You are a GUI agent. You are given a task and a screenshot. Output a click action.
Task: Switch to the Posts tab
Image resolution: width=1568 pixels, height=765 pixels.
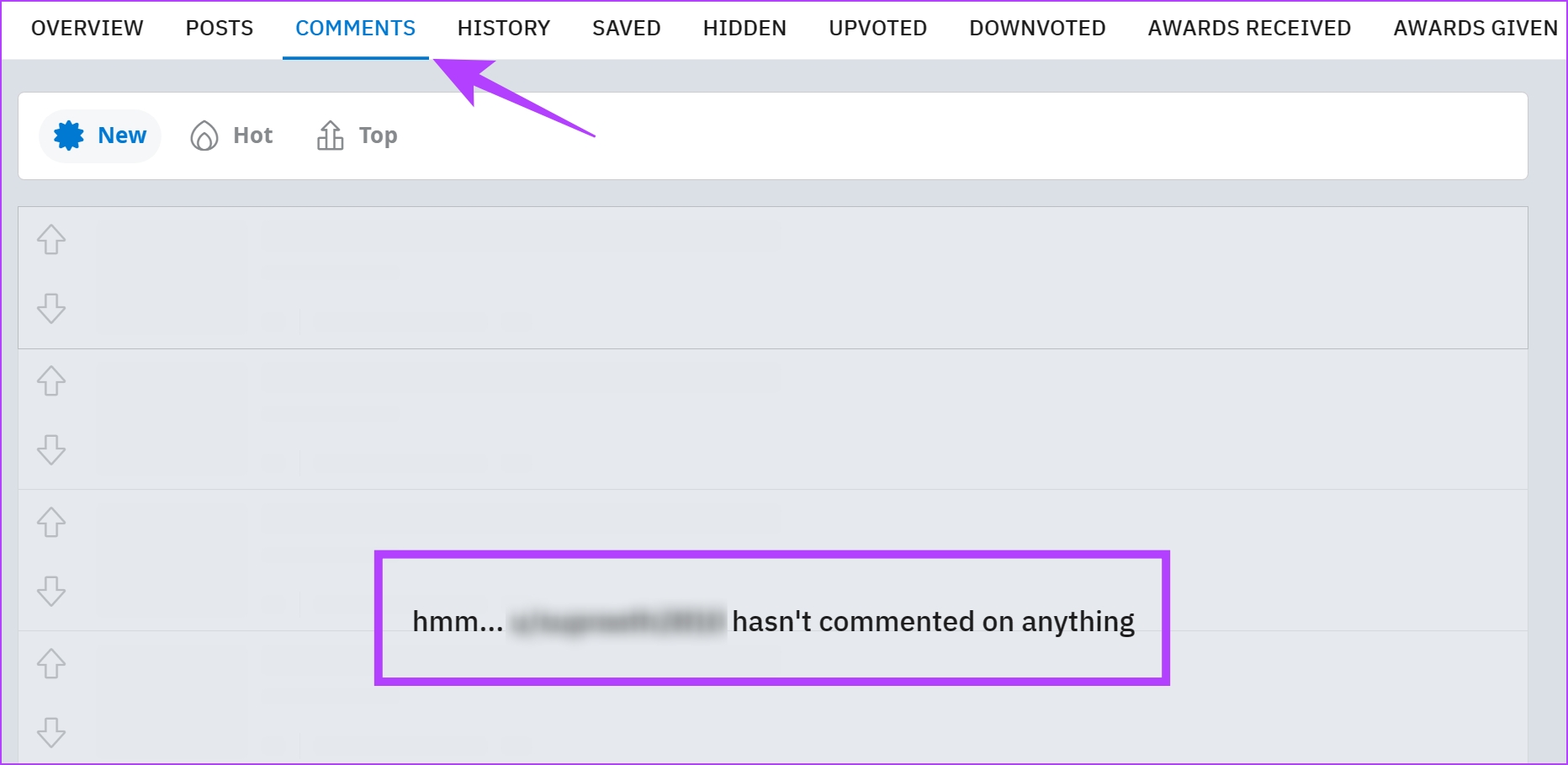pyautogui.click(x=220, y=29)
